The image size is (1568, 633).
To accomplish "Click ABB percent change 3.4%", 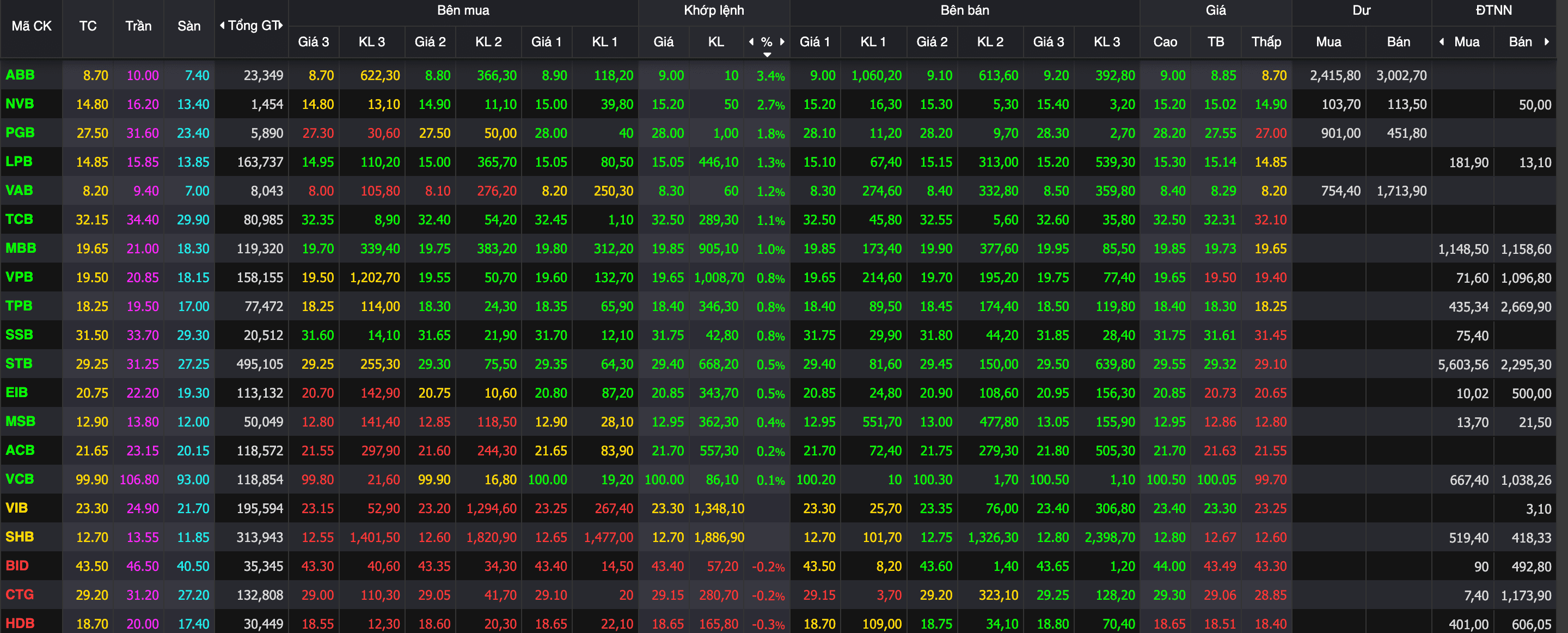I will click(x=770, y=76).
